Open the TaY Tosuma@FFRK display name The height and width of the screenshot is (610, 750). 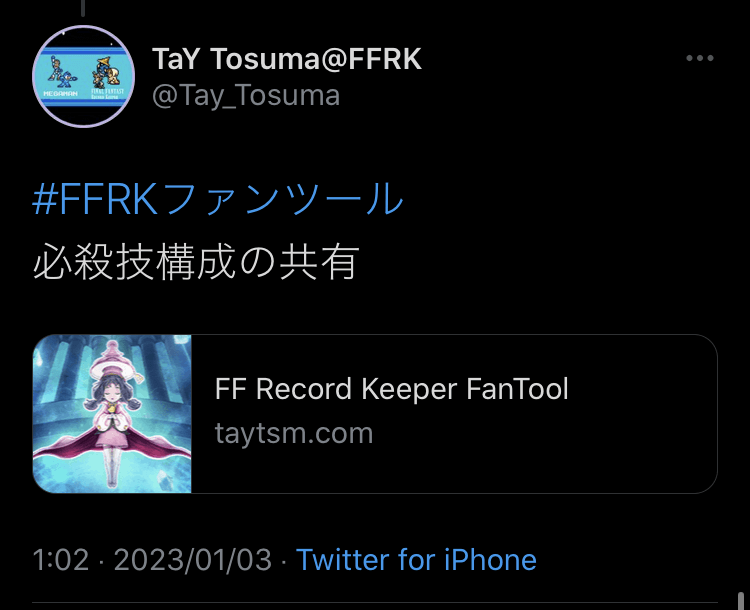tap(287, 59)
